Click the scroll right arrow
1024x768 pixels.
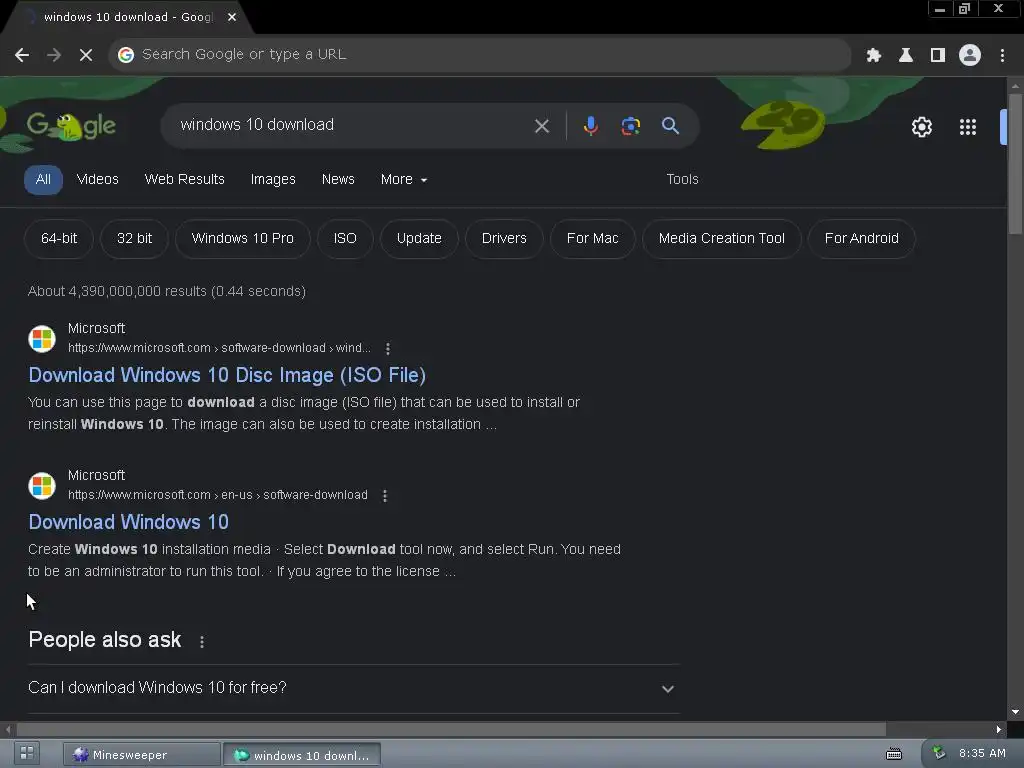point(999,729)
